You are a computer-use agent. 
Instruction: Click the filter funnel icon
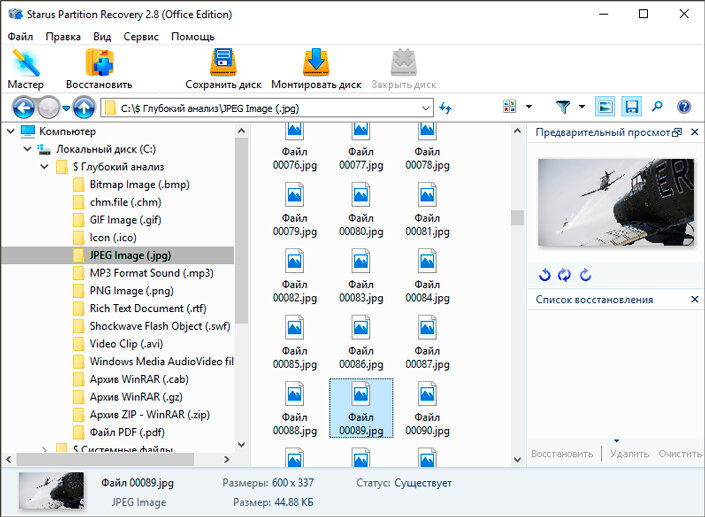[563, 107]
